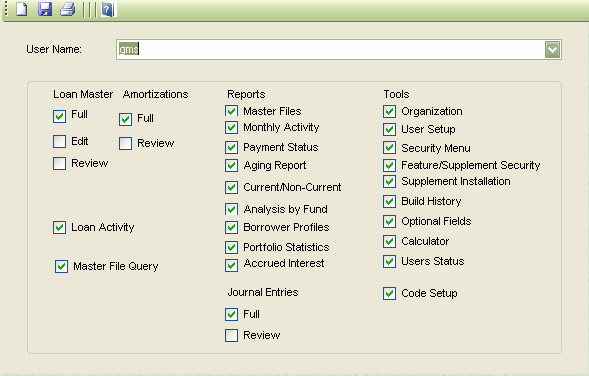Click the Save floppy disk icon

click(x=45, y=9)
